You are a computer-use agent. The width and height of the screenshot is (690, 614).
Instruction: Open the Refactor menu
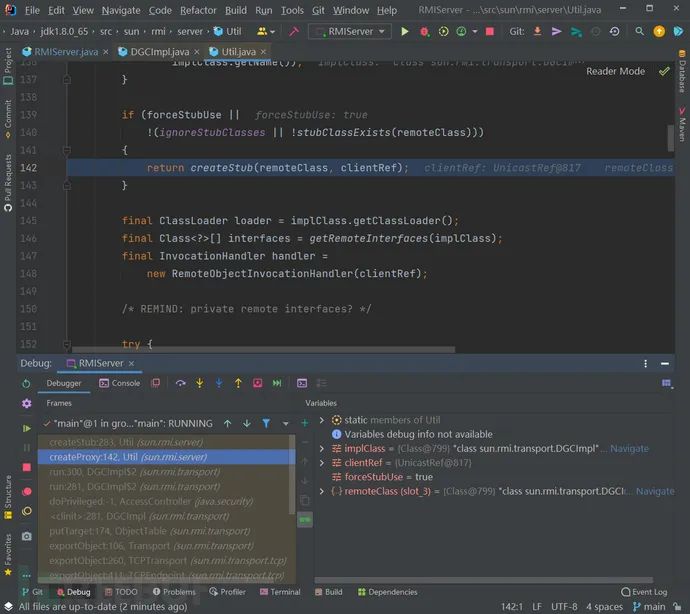tap(198, 10)
